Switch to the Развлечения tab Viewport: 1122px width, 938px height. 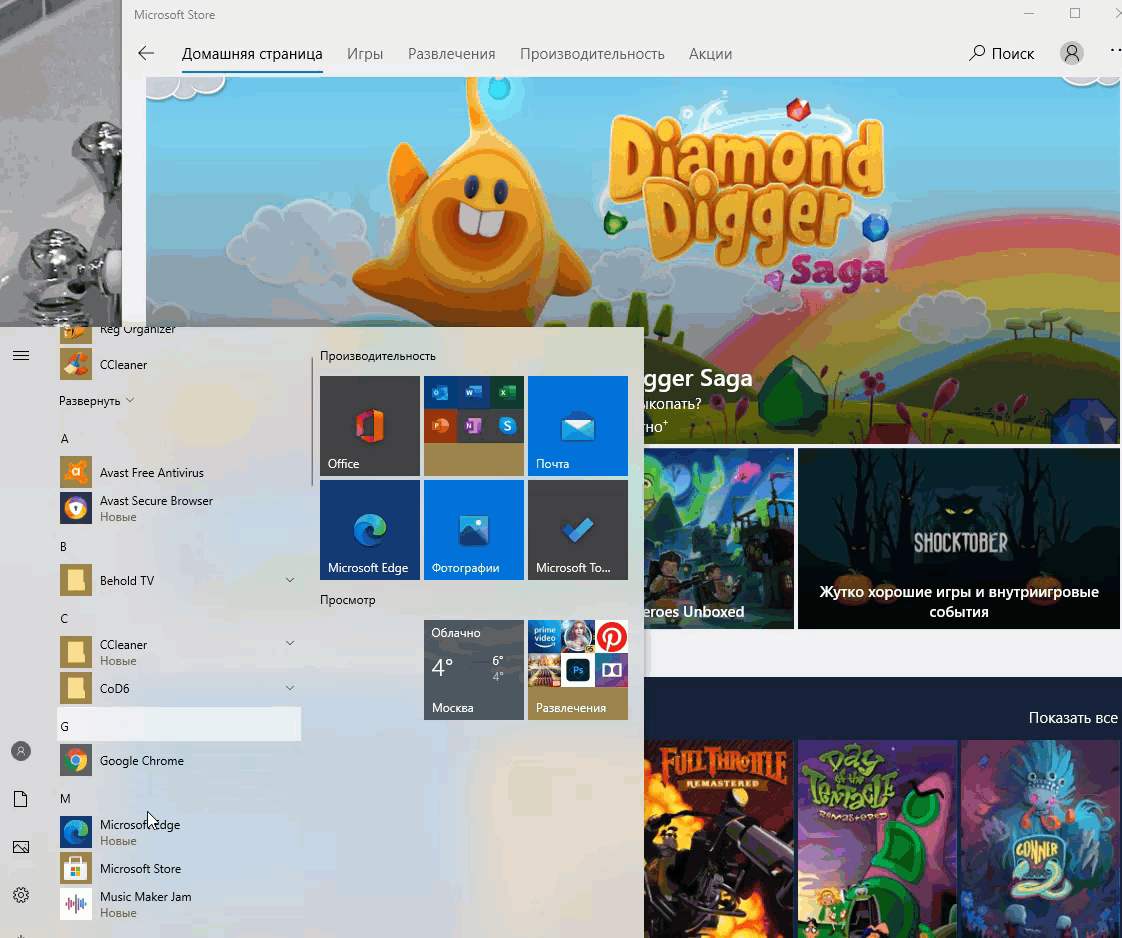(x=452, y=54)
